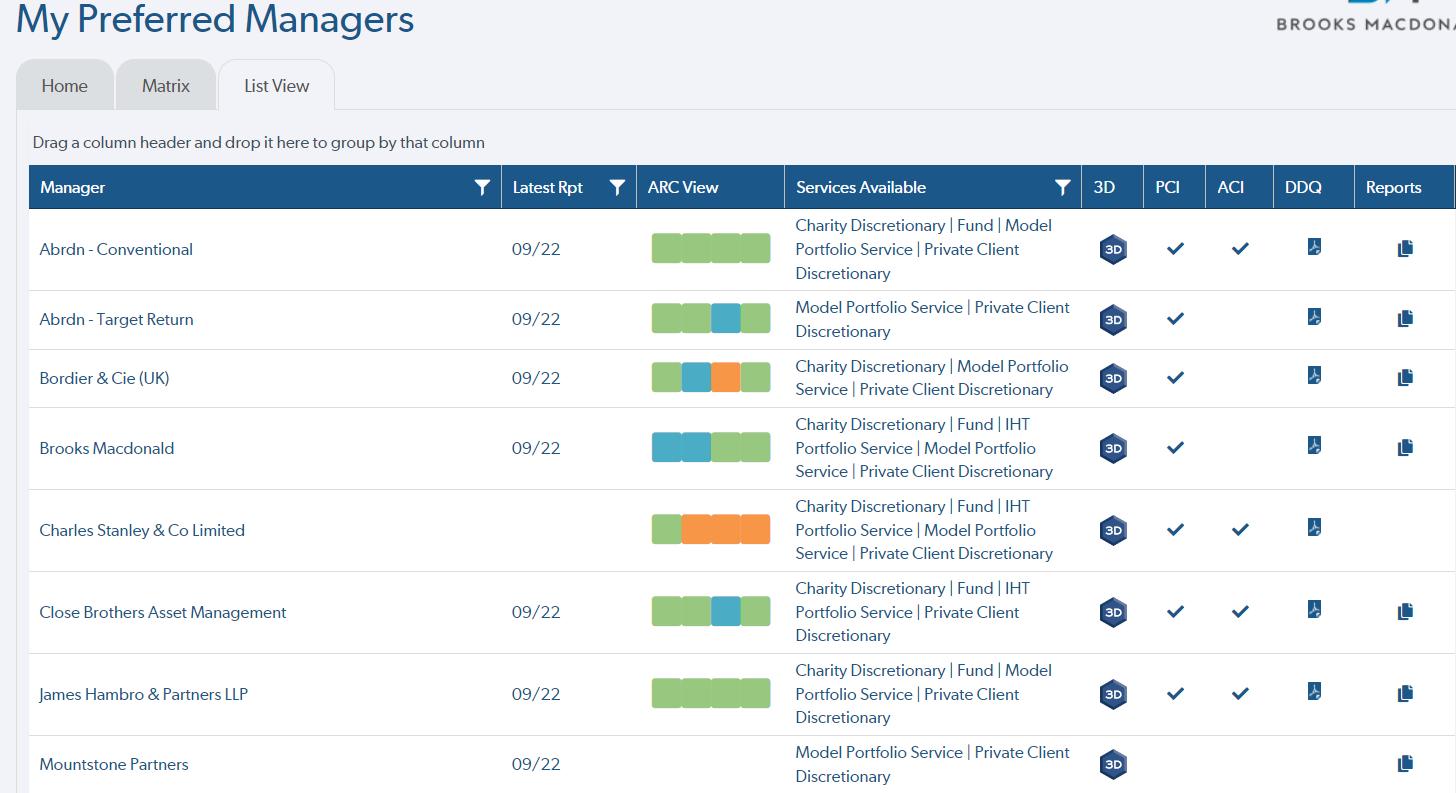Click the 09/22 report date for Close Brothers
1456x793 pixels.
pyautogui.click(x=536, y=612)
